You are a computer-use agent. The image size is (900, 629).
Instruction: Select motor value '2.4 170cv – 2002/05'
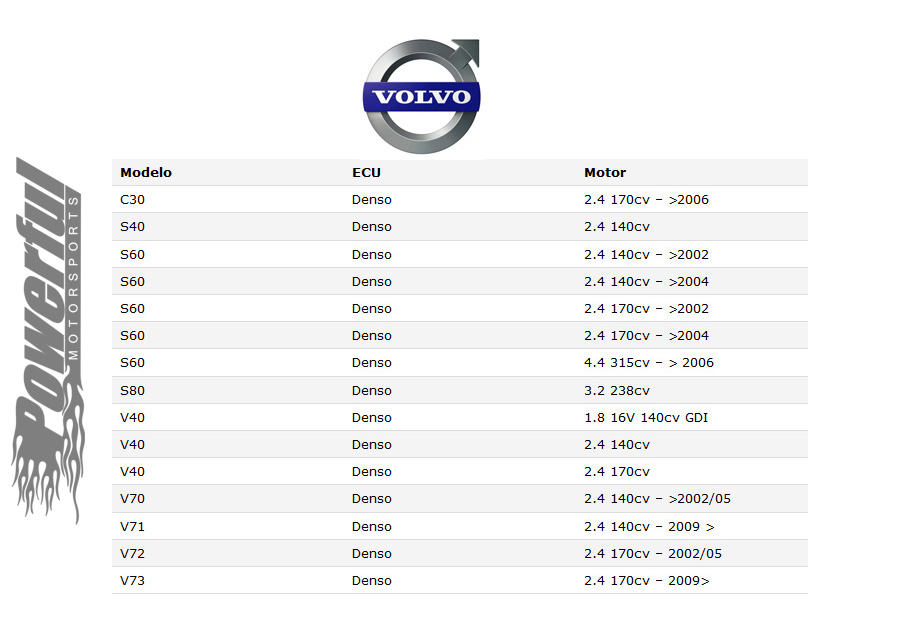653,554
